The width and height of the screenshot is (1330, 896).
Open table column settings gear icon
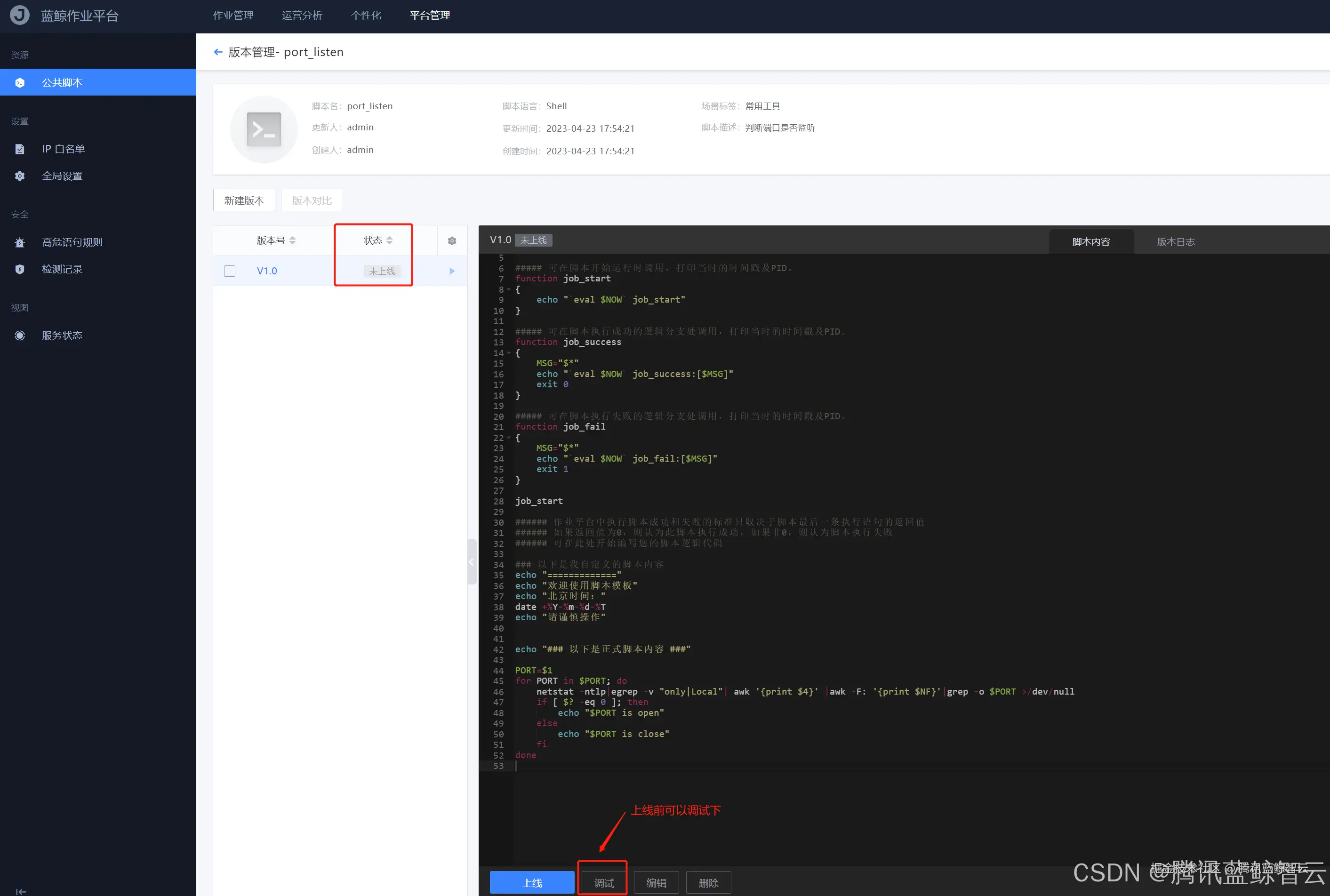click(x=452, y=241)
